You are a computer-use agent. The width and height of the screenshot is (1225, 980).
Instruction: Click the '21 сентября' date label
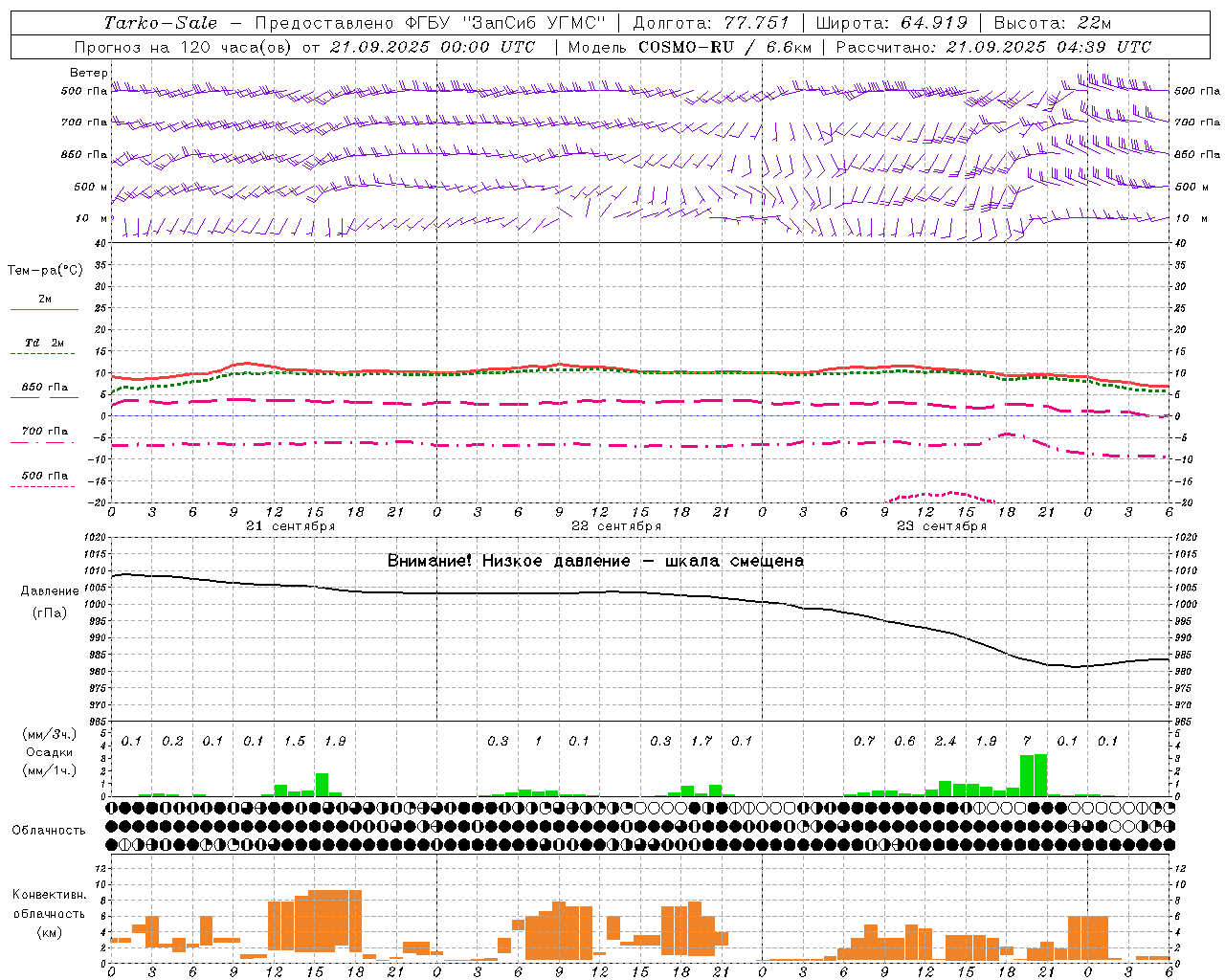click(290, 526)
